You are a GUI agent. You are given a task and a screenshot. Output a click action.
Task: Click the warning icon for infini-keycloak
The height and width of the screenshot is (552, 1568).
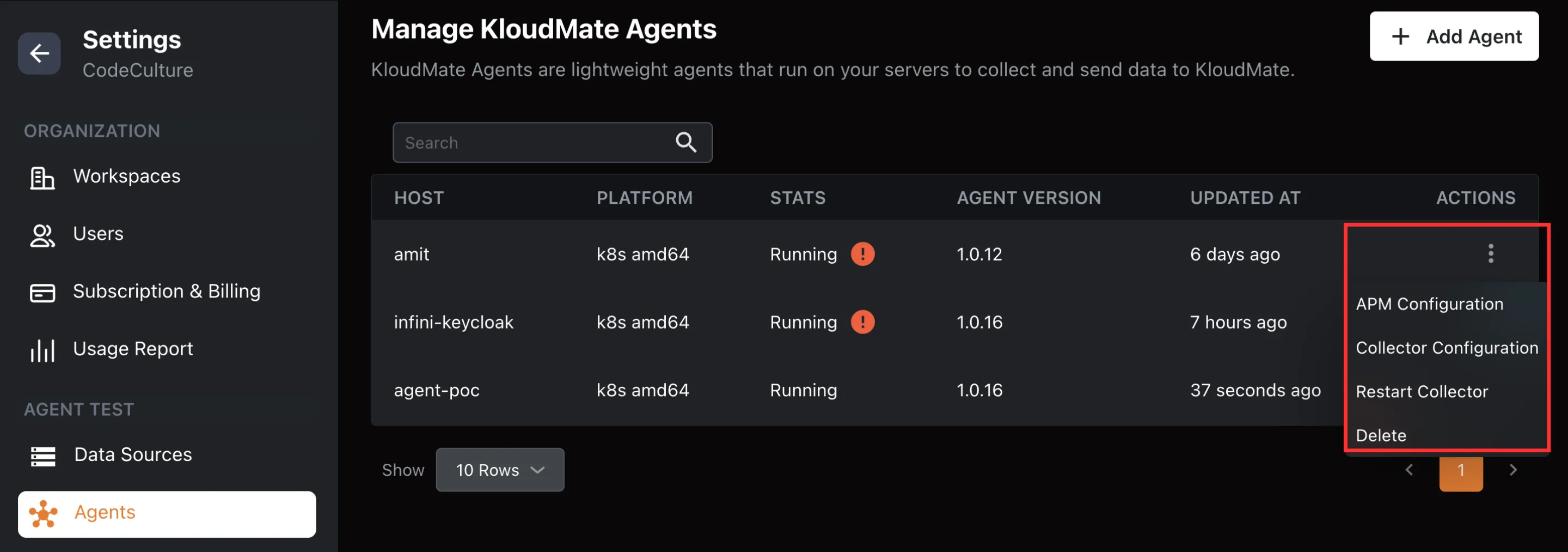click(862, 322)
